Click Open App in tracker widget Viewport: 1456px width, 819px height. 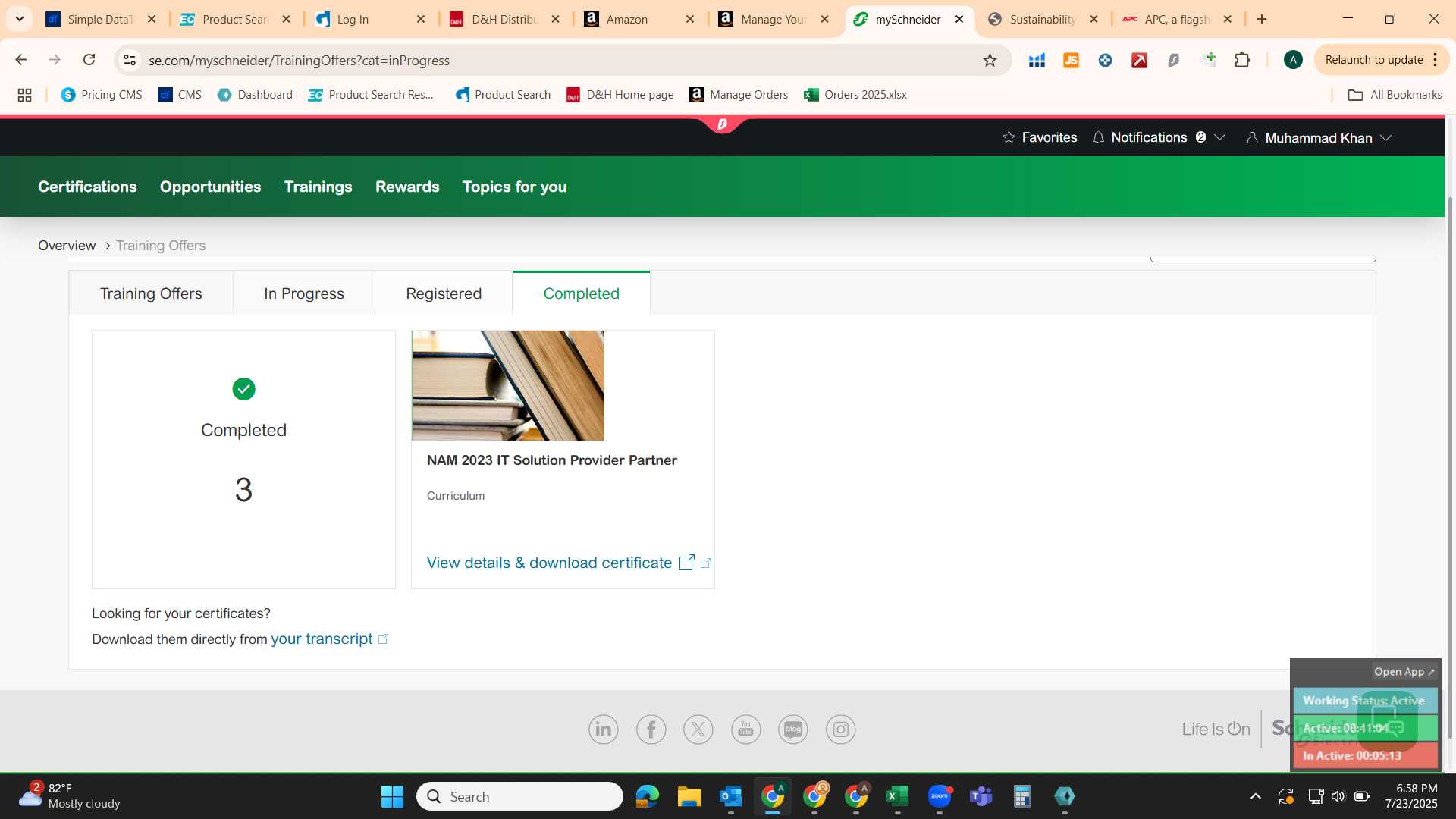click(x=1404, y=672)
